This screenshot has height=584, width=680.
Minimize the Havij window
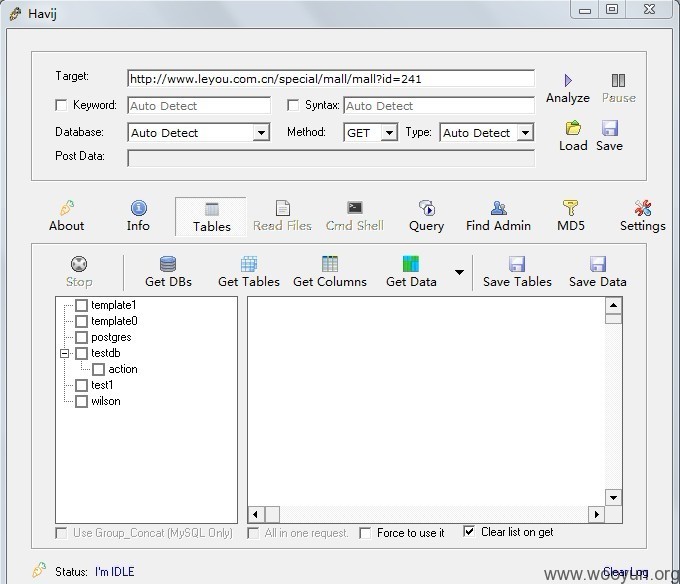pyautogui.click(x=585, y=9)
